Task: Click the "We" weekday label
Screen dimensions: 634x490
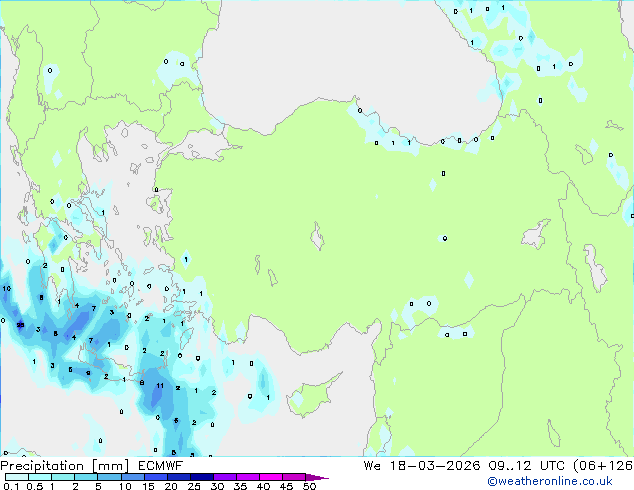Action: pyautogui.click(x=372, y=466)
